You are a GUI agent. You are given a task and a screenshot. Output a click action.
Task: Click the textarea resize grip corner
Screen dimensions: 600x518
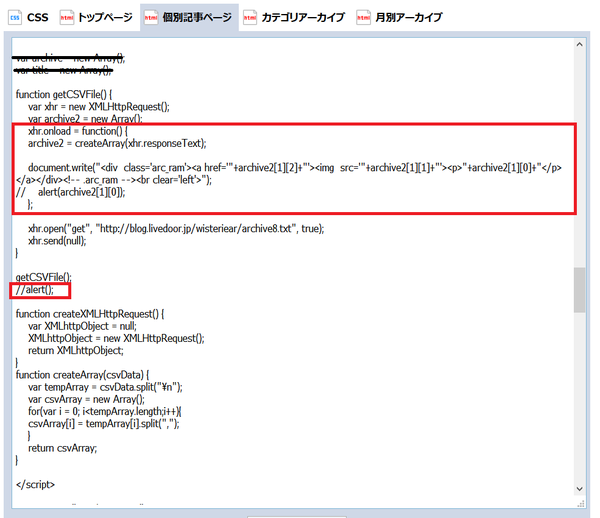click(581, 503)
